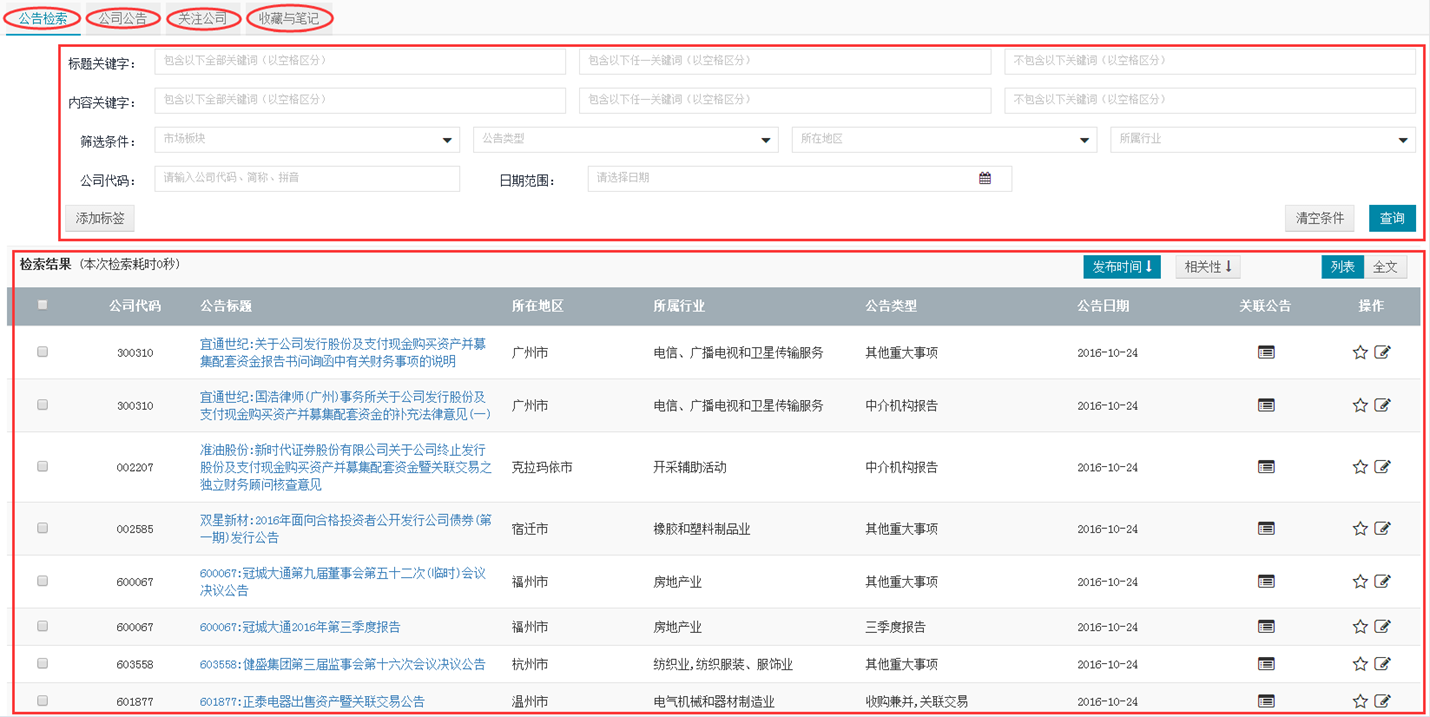Star the 双星新材 bond announcement
The height and width of the screenshot is (717, 1430).
pos(1360,528)
